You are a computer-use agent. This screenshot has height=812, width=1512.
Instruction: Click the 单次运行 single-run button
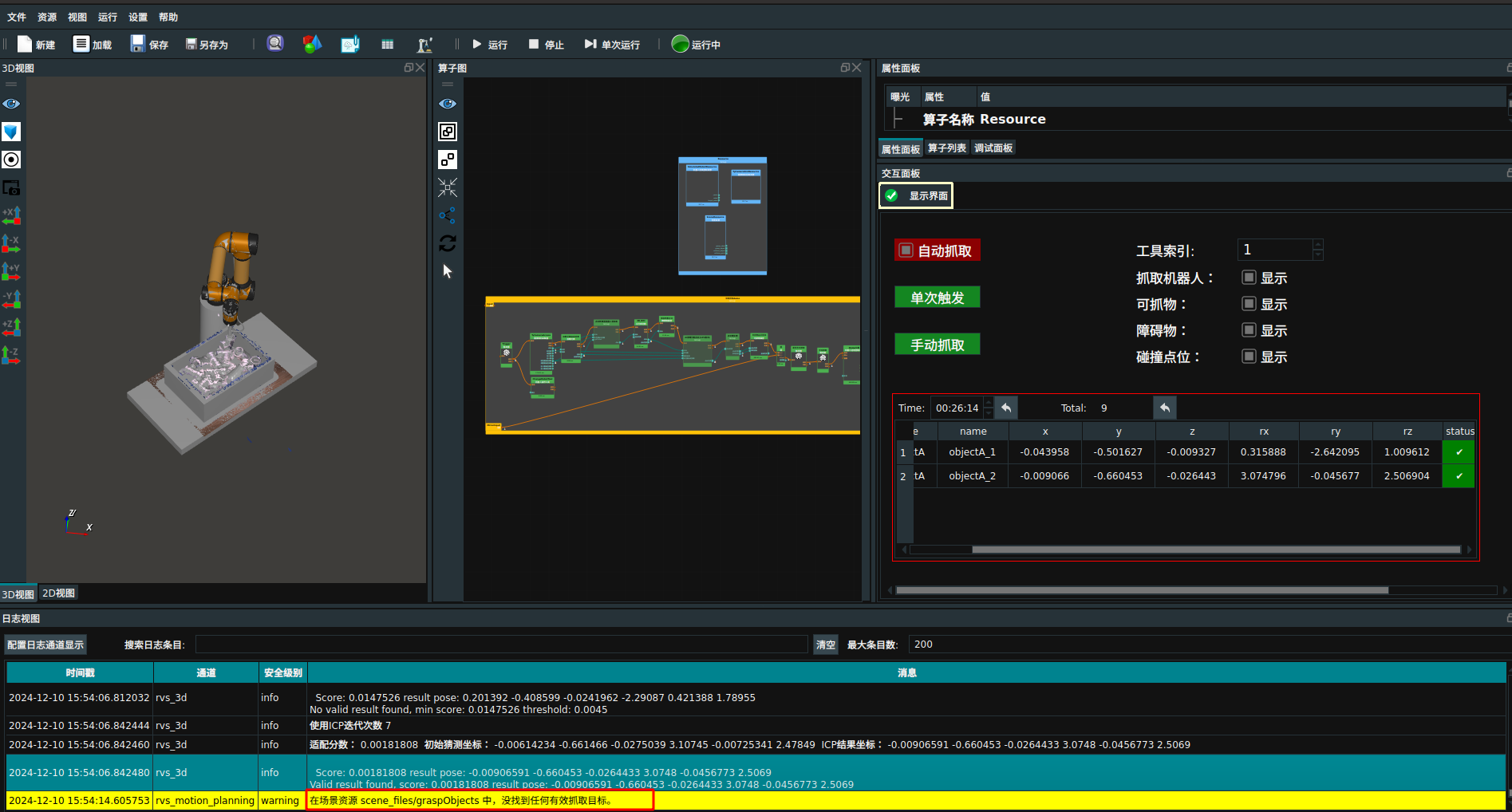[x=612, y=45]
